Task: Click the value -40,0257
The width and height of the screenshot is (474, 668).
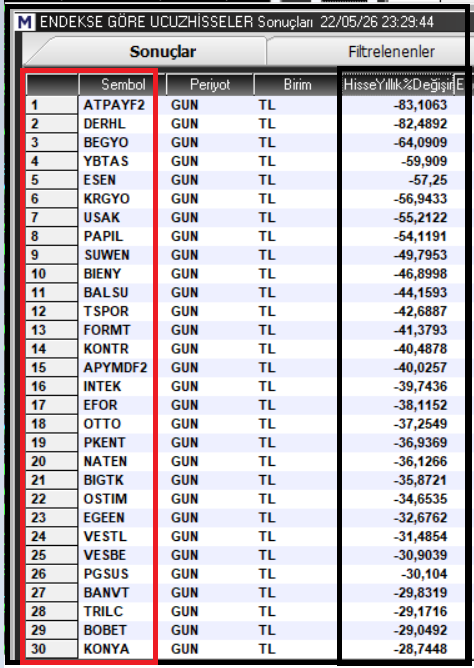Action: pos(420,367)
